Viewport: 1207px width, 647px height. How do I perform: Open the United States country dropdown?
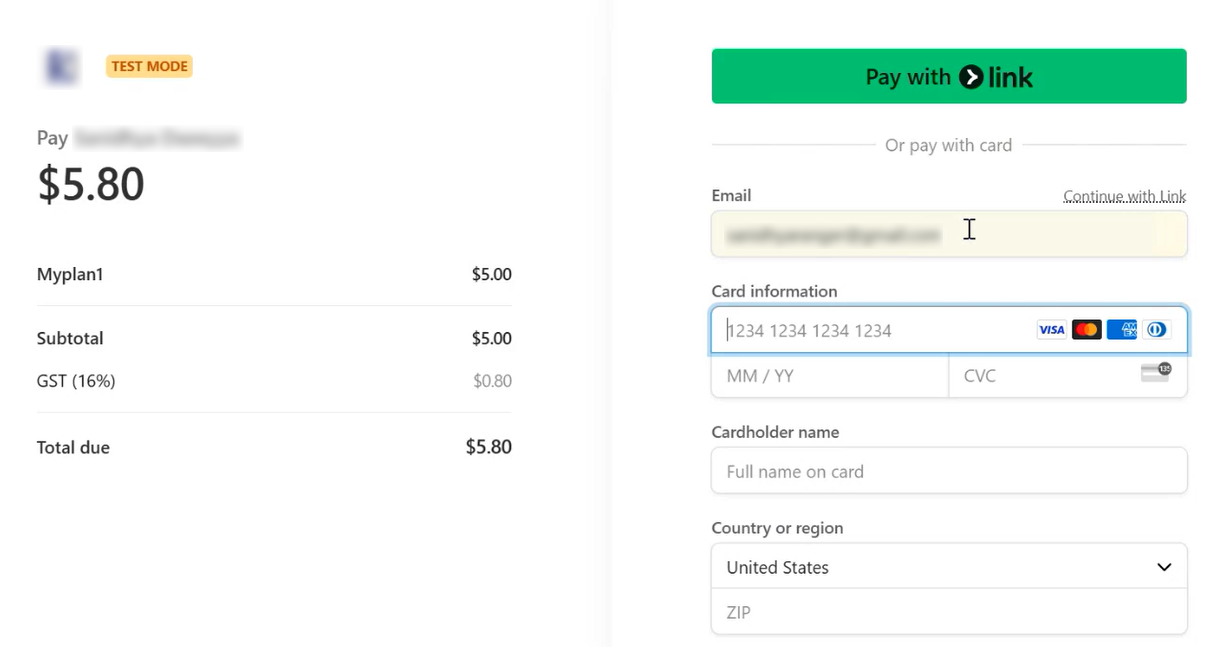(930, 567)
